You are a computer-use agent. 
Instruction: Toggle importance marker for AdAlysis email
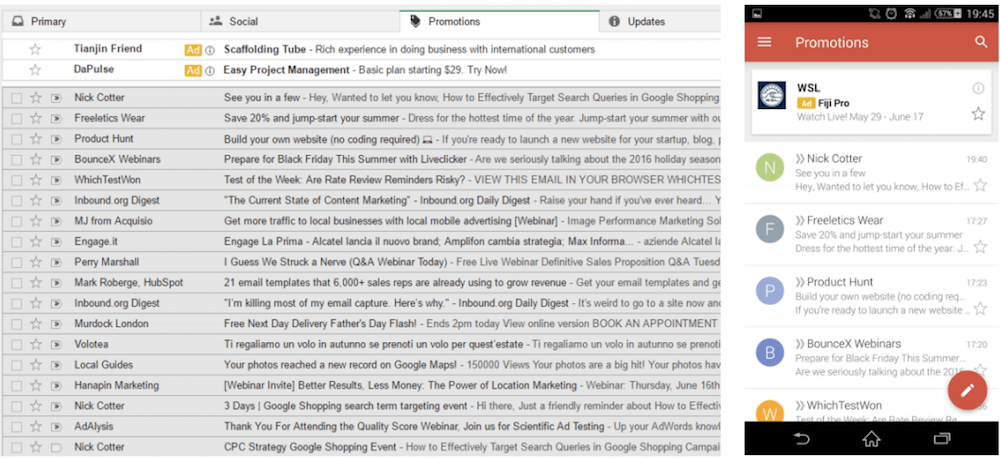[56, 427]
